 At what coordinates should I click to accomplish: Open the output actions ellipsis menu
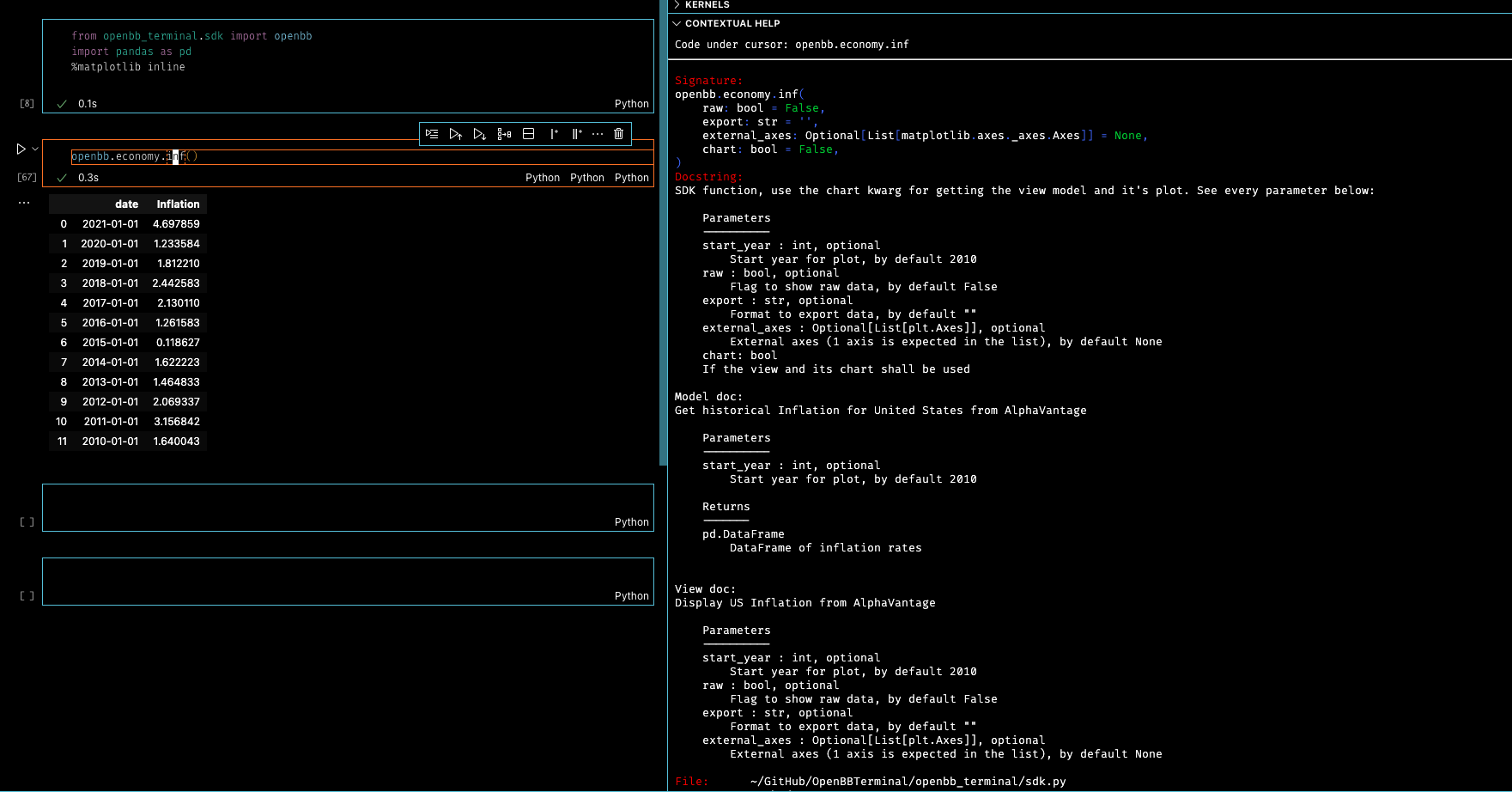pos(24,204)
